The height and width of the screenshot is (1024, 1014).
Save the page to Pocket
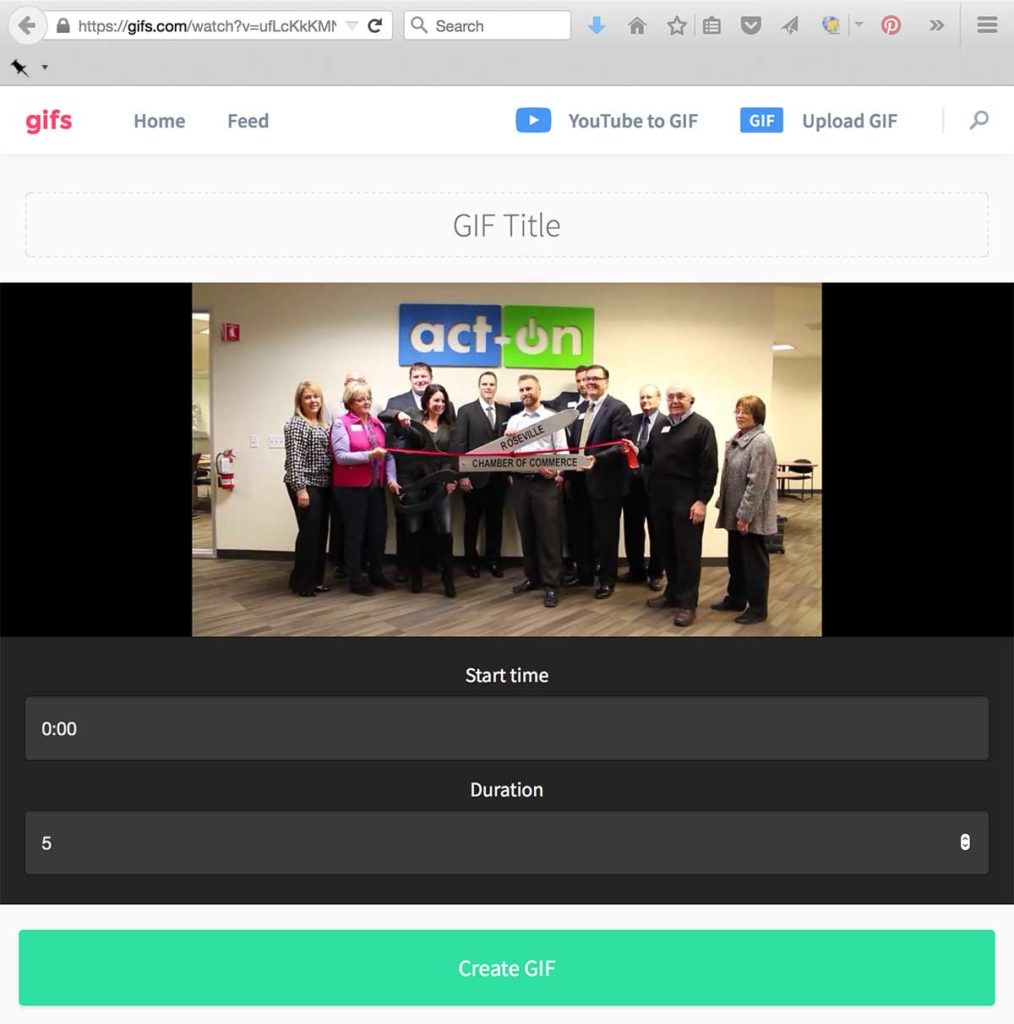(x=751, y=26)
